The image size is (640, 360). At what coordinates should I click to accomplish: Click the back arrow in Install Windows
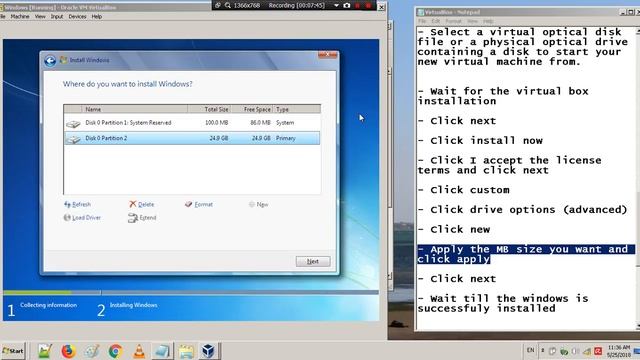pos(50,61)
